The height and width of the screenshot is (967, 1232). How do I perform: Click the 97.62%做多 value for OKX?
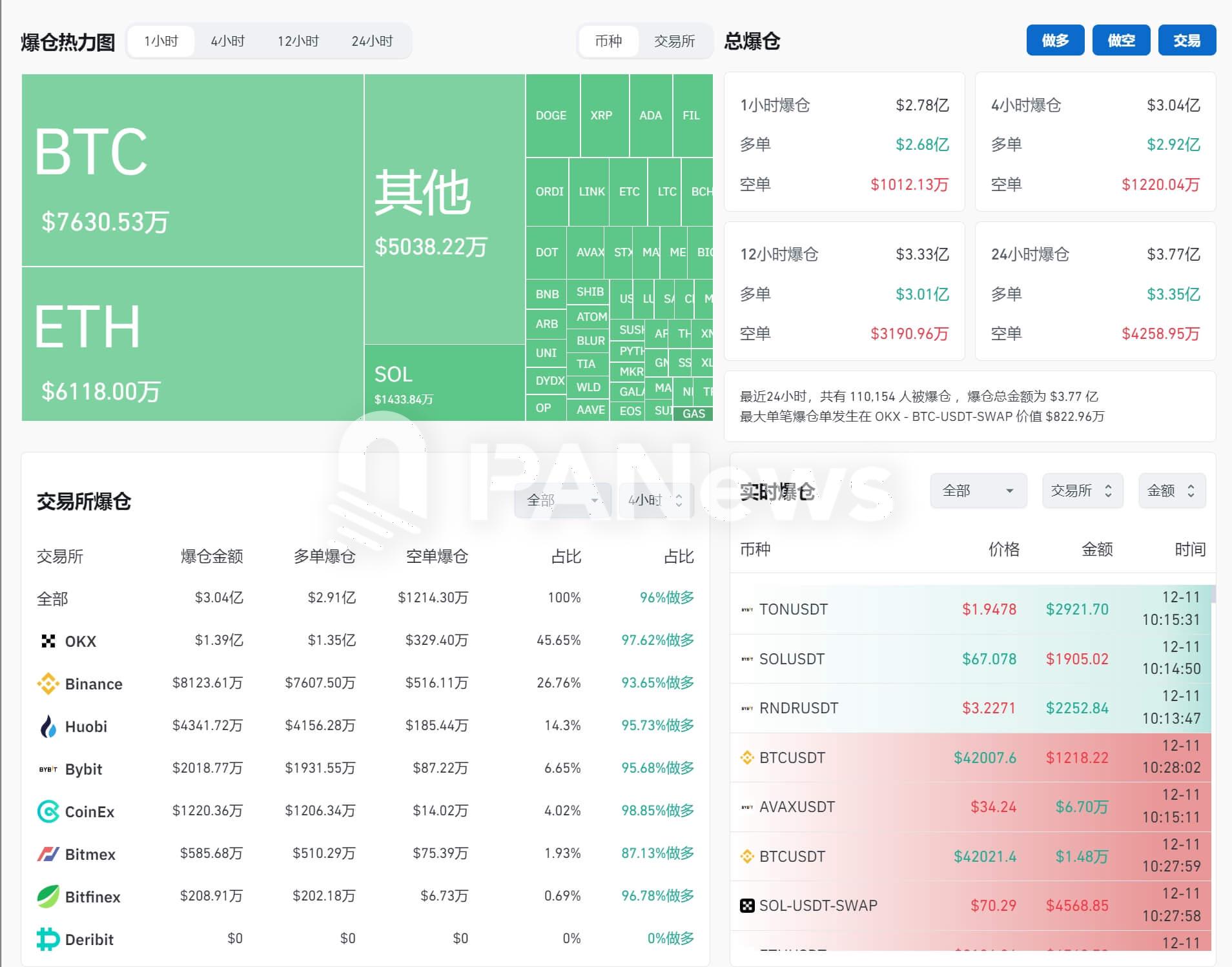pyautogui.click(x=657, y=640)
